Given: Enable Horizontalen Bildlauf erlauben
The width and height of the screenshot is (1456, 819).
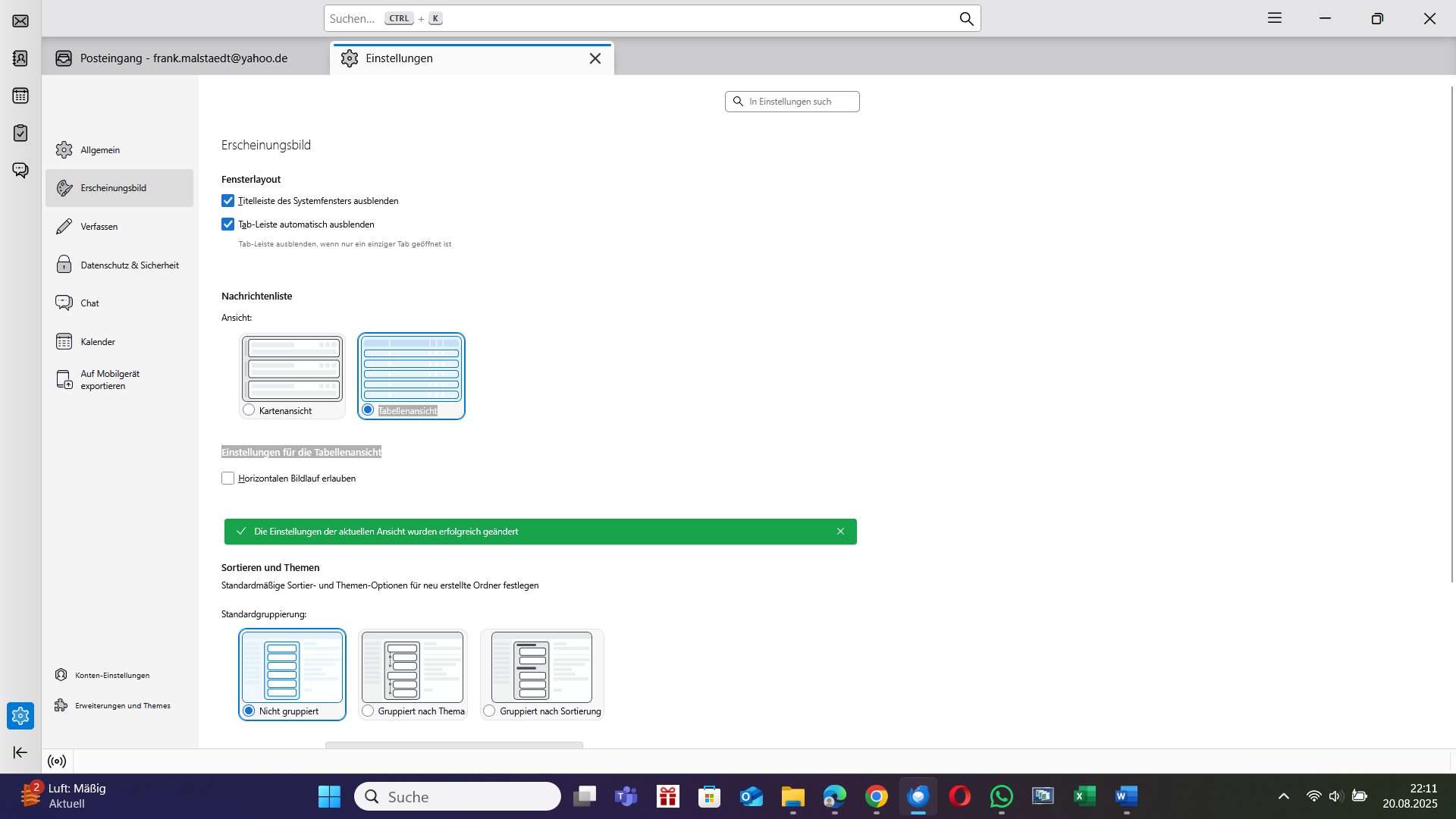Looking at the screenshot, I should [x=227, y=479].
